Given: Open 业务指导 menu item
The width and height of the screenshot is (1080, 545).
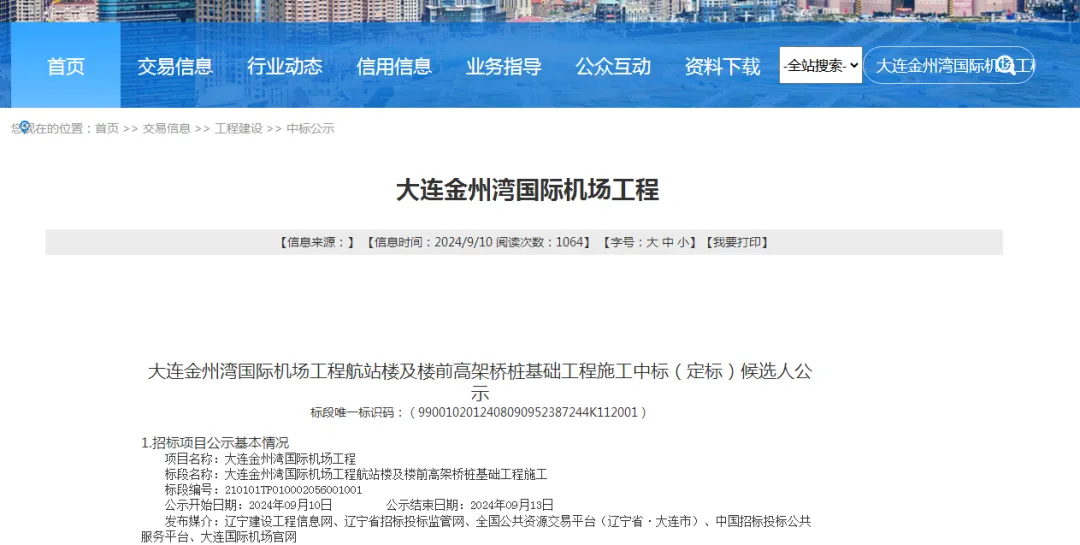Looking at the screenshot, I should (503, 66).
